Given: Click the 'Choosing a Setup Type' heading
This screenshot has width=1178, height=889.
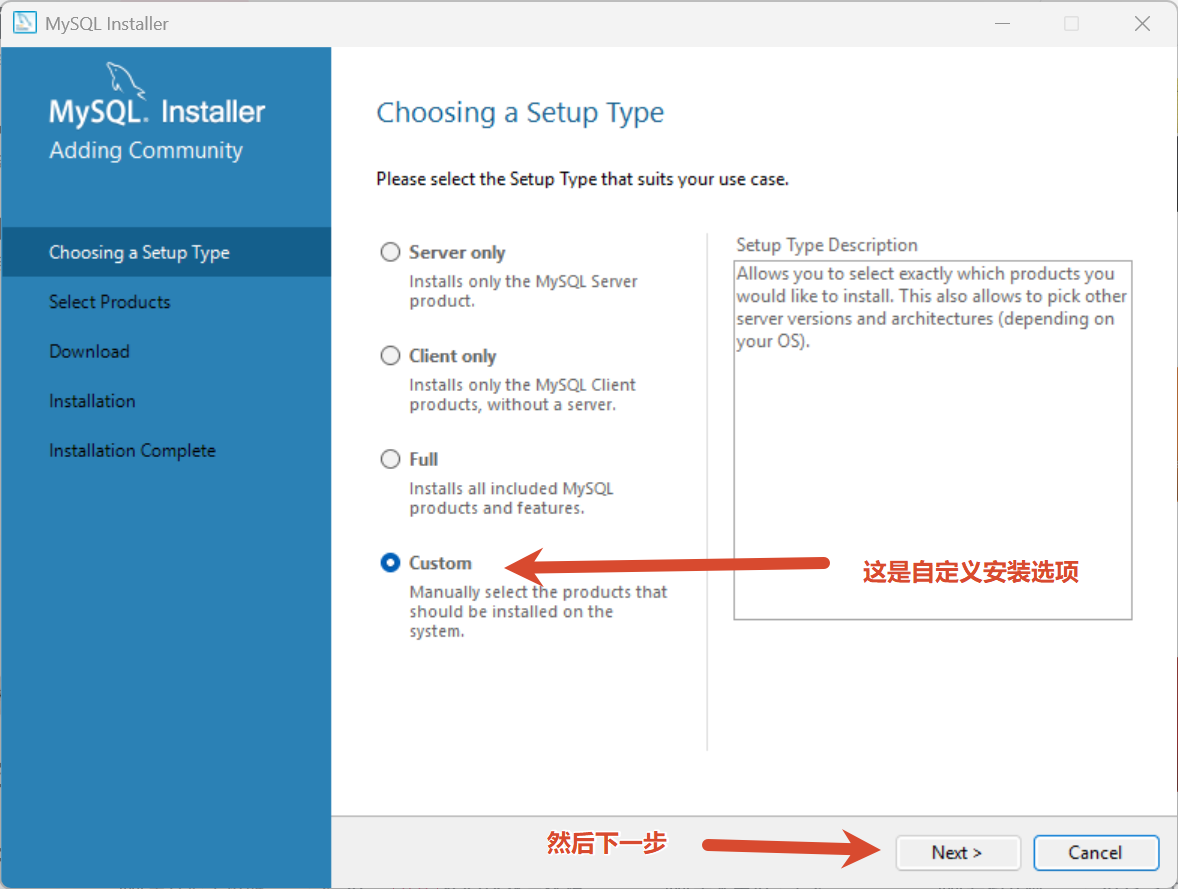Looking at the screenshot, I should tap(520, 113).
